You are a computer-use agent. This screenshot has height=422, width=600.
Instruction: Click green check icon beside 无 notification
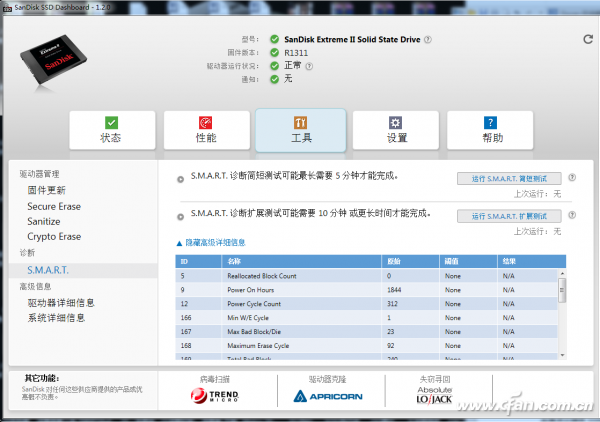tap(274, 79)
